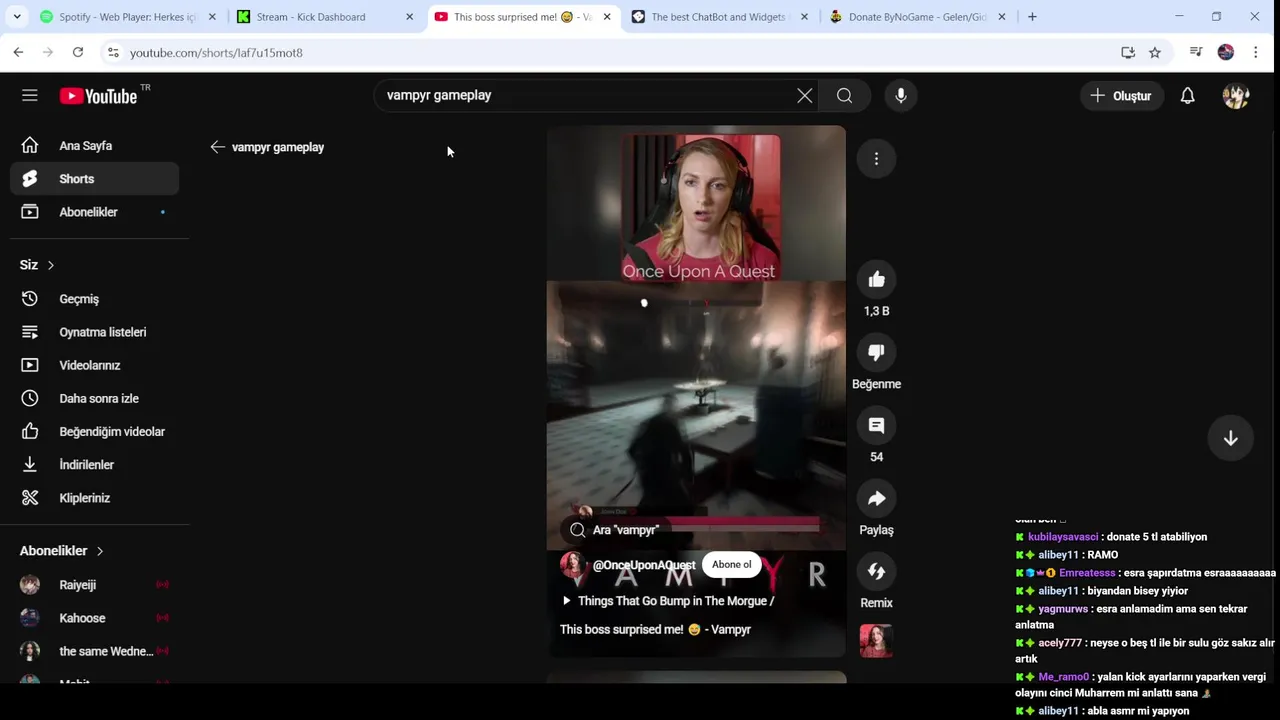This screenshot has height=720, width=1280.
Task: Open Geçmiş watch history
Action: point(95,299)
